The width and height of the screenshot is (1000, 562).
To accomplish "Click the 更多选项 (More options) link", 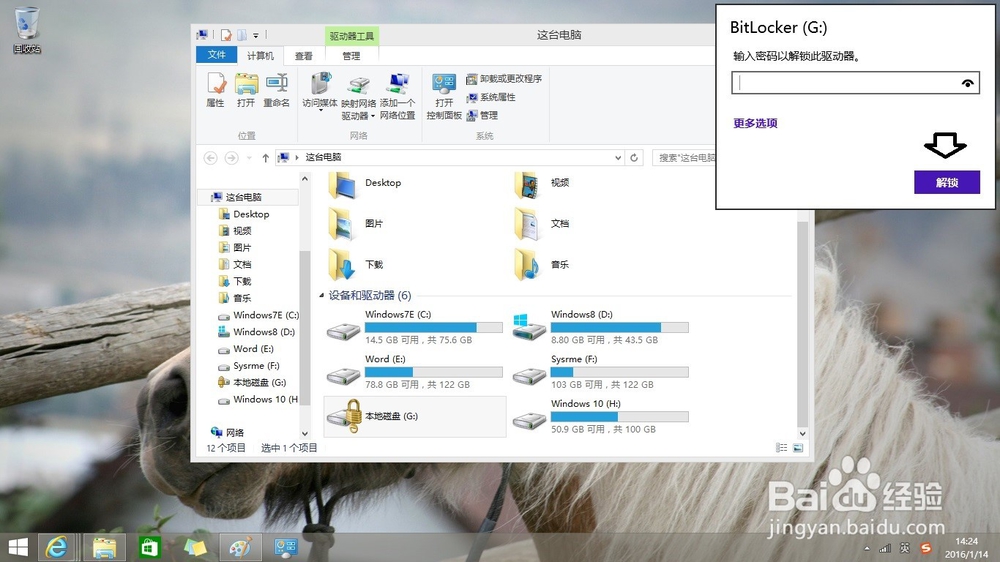I will point(755,123).
